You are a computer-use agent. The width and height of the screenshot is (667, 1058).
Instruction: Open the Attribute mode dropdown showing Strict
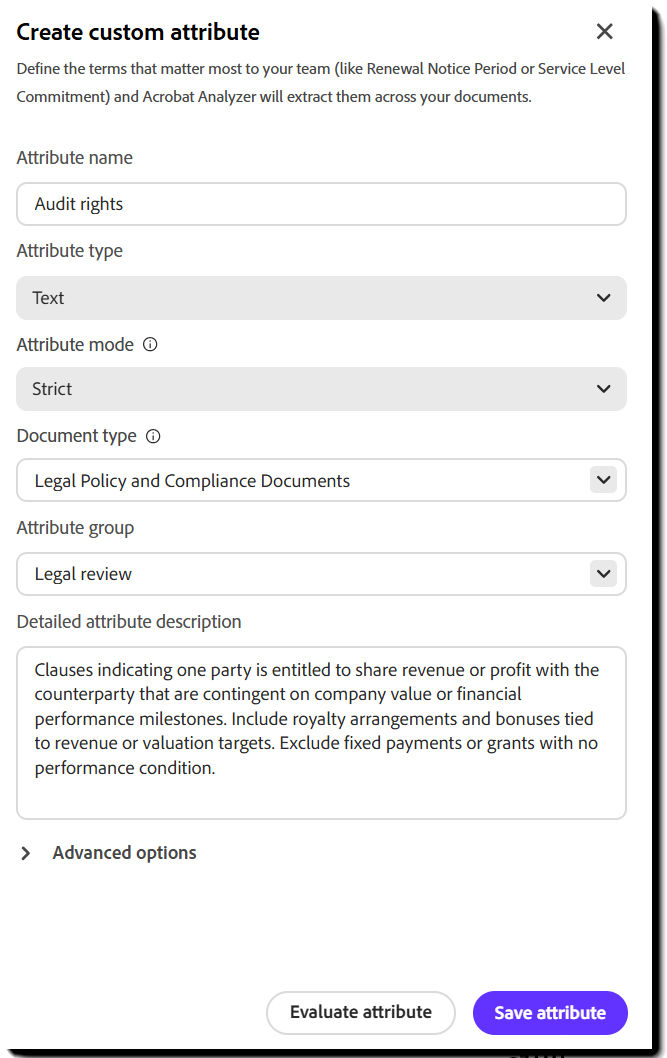coord(321,389)
